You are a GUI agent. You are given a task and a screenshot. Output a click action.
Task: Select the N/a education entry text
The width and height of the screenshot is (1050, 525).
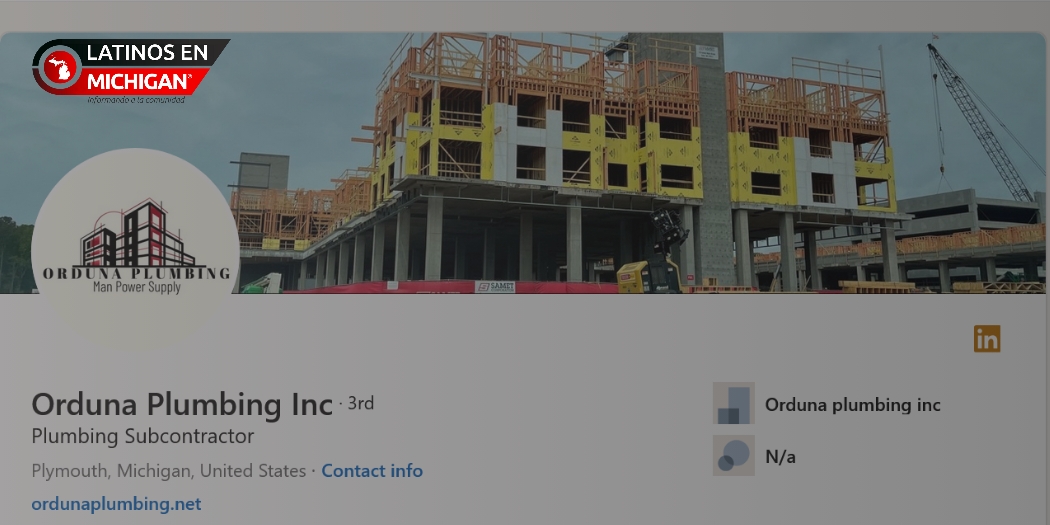tap(780, 457)
